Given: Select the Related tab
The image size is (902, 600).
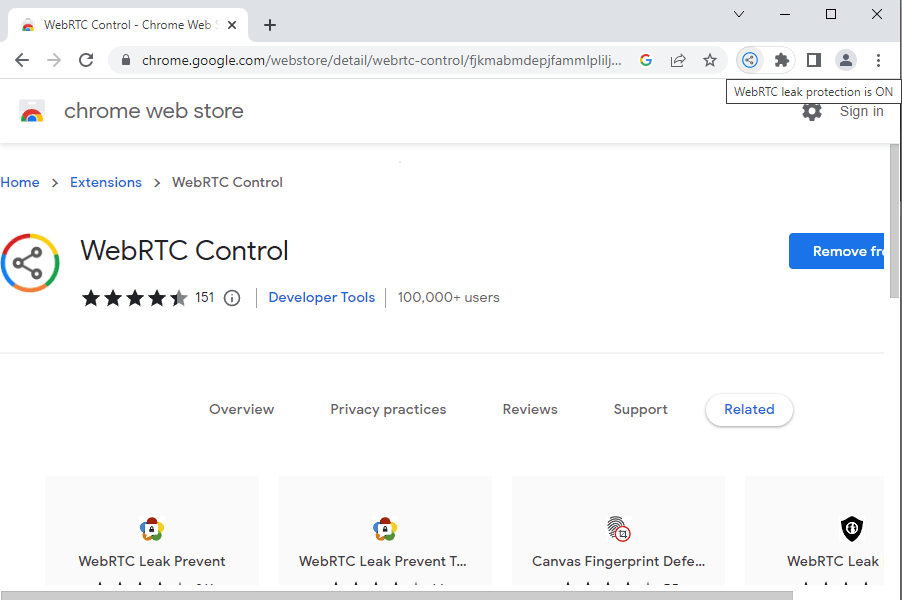Looking at the screenshot, I should pos(749,410).
